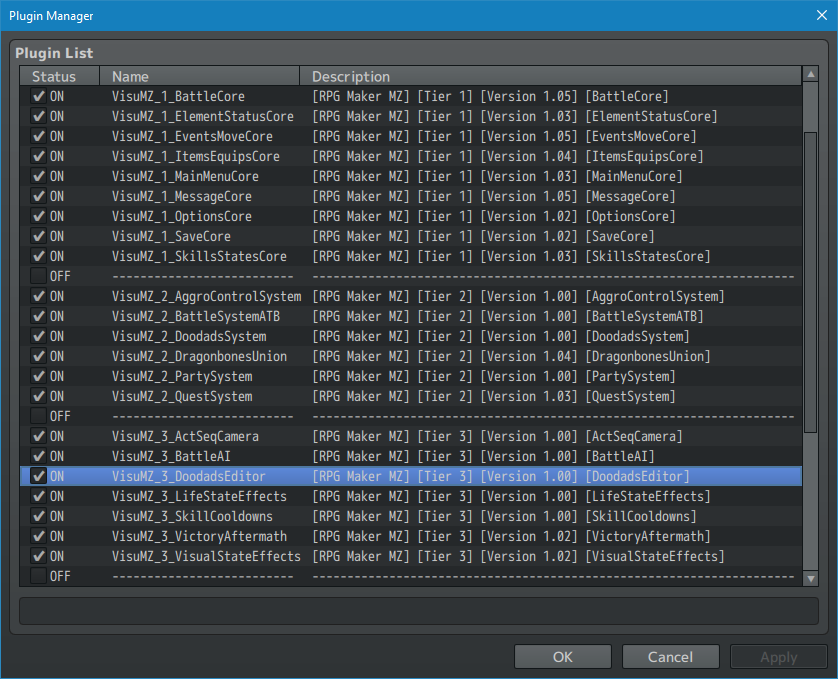
Task: Toggle the VisuMZ_2_QuestSystem checkbox off
Action: (x=39, y=396)
